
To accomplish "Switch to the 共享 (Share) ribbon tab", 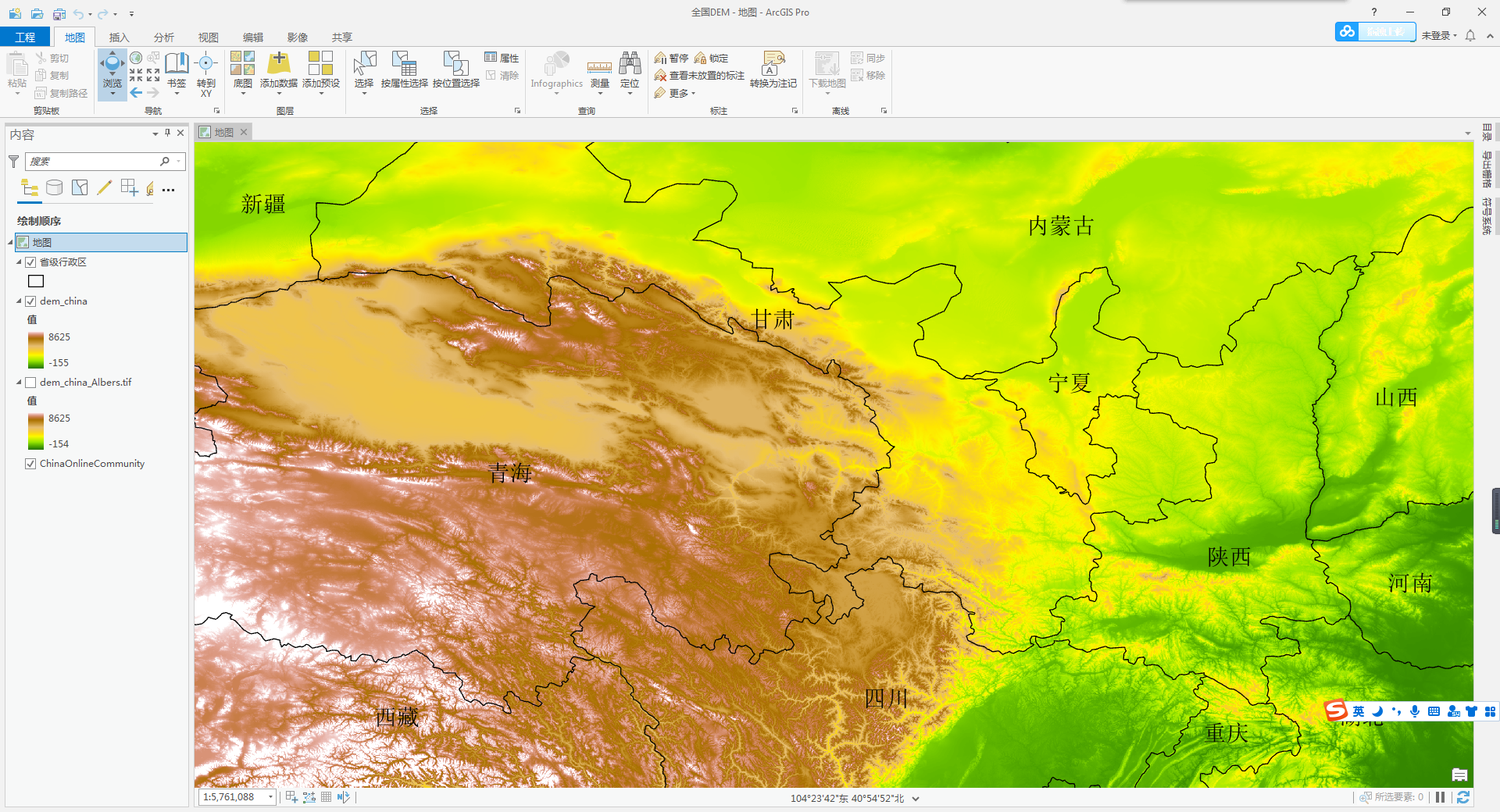I will 342,37.
